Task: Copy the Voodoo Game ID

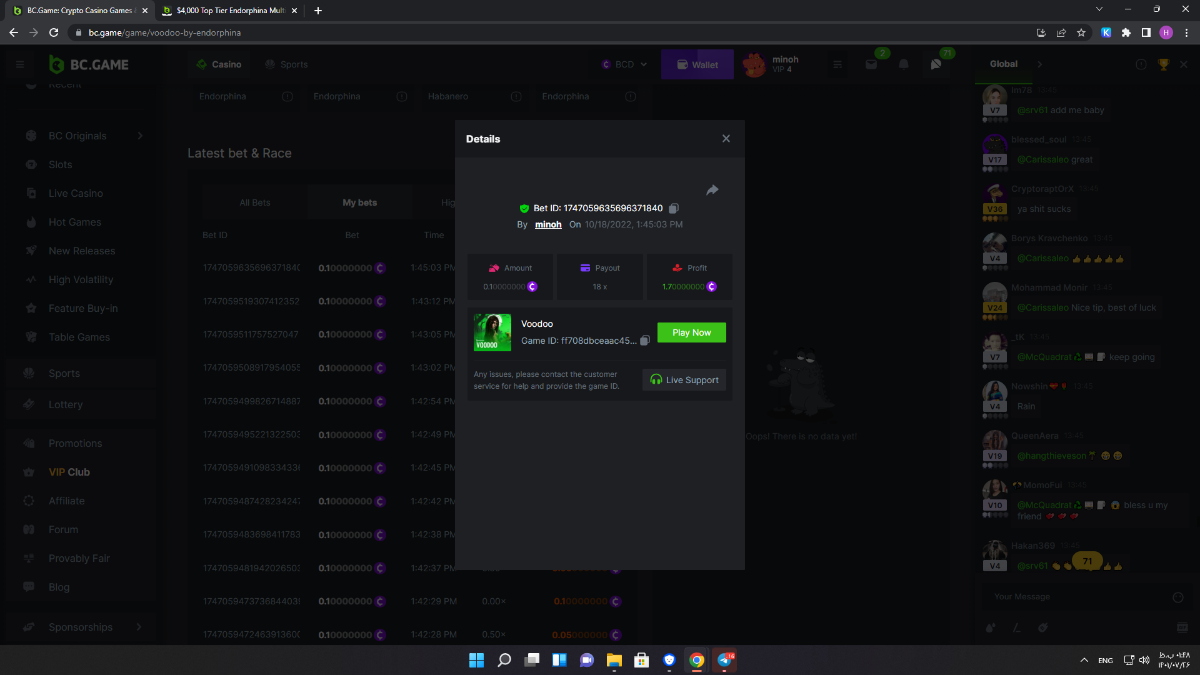Action: (645, 341)
